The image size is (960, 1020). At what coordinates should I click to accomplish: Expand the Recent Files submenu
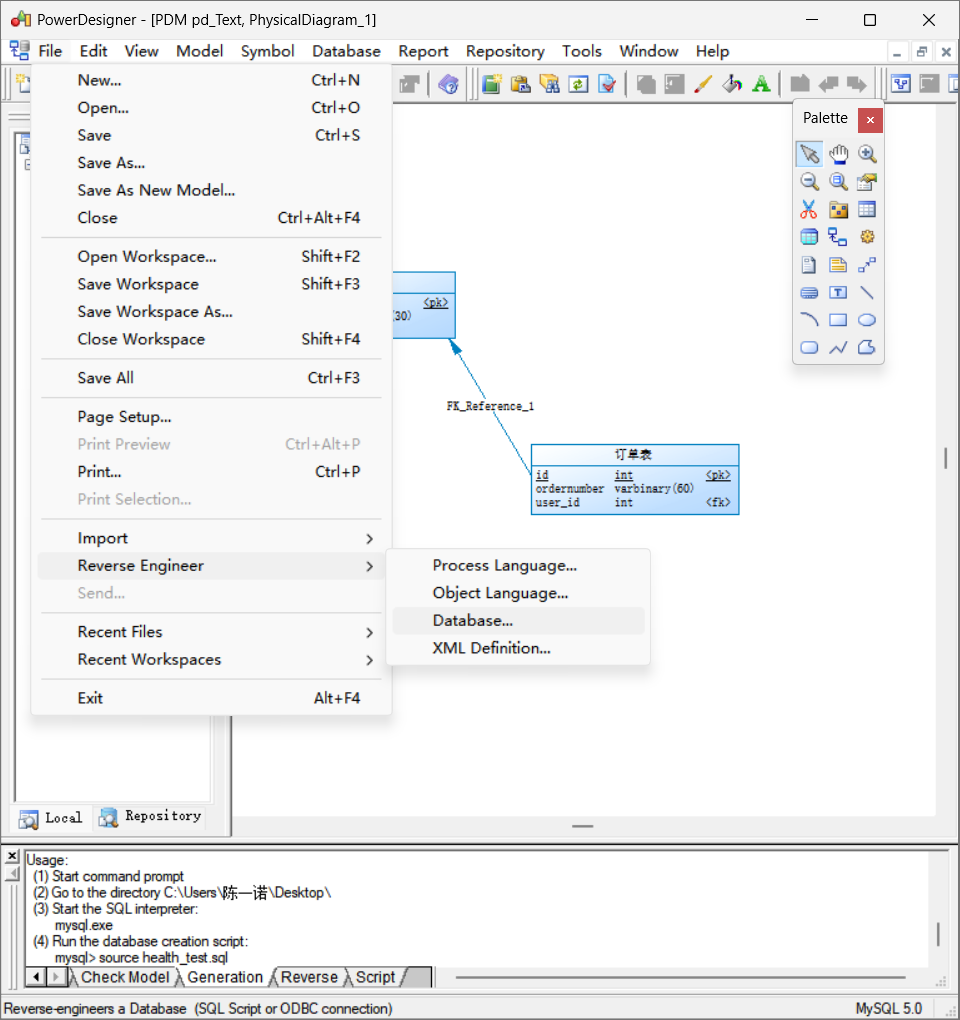[211, 632]
